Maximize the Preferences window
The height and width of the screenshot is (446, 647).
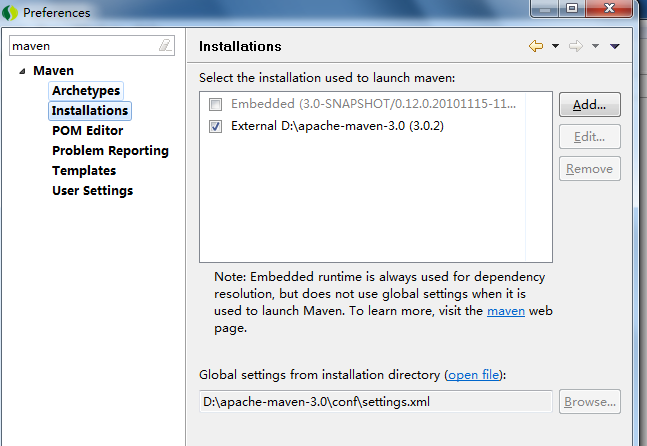tap(572, 8)
